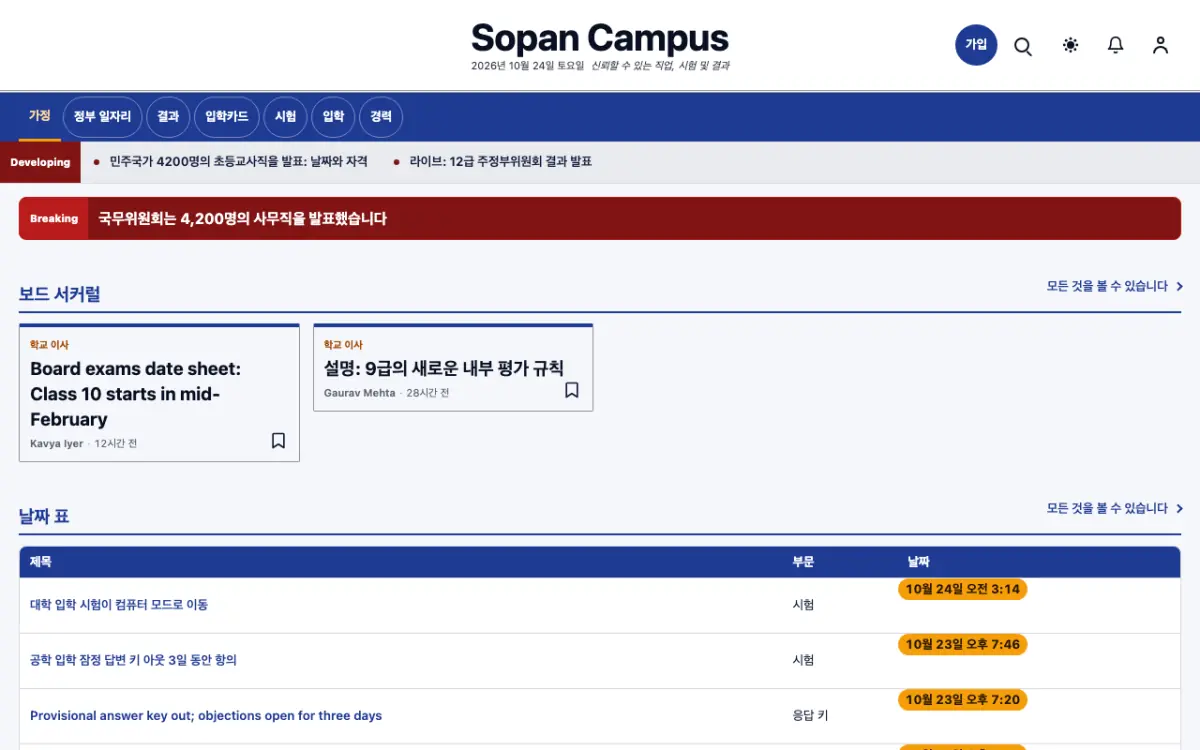Open the 정부 일자리 nav tab
Image resolution: width=1200 pixels, height=750 pixels.
pyautogui.click(x=102, y=117)
